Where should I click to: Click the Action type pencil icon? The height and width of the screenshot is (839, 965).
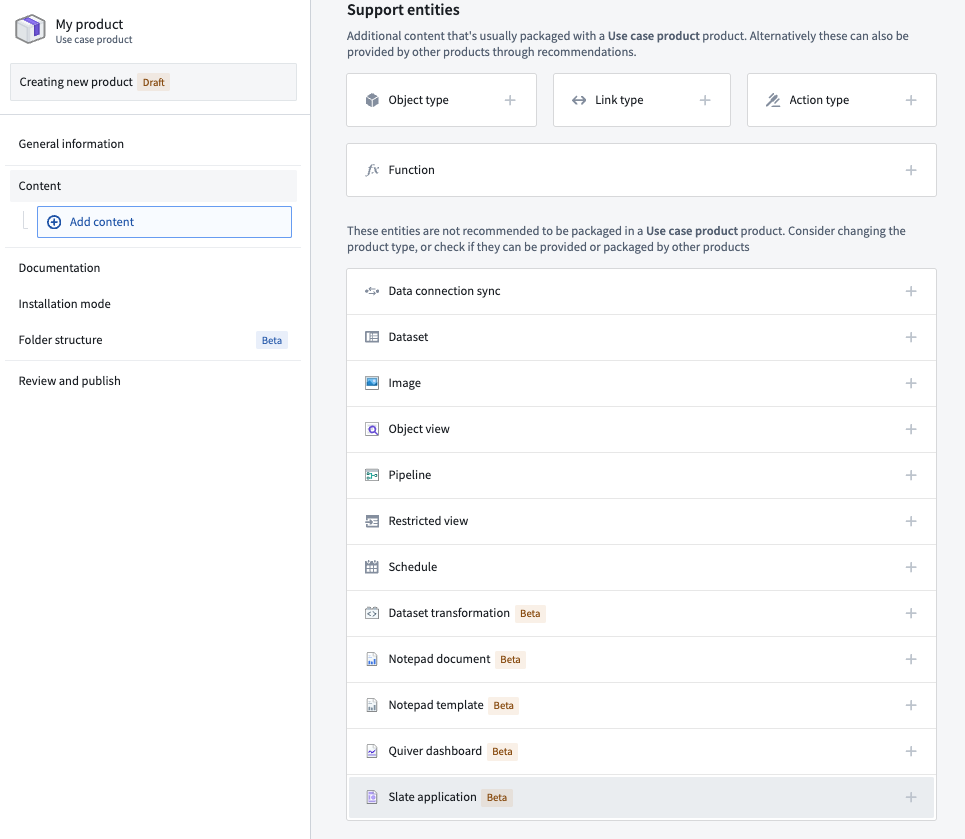tap(773, 100)
